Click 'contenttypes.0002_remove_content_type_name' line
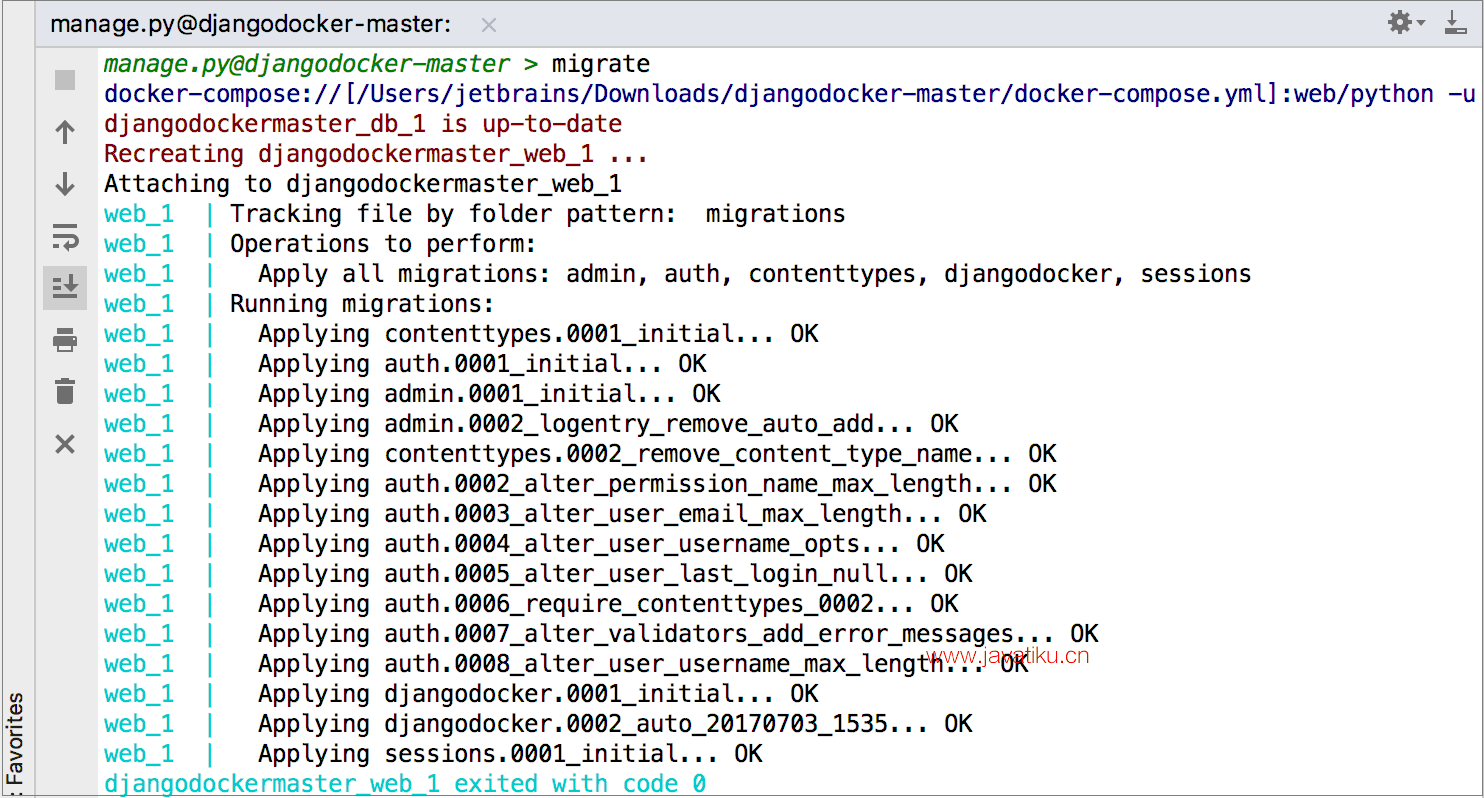 [x=580, y=454]
